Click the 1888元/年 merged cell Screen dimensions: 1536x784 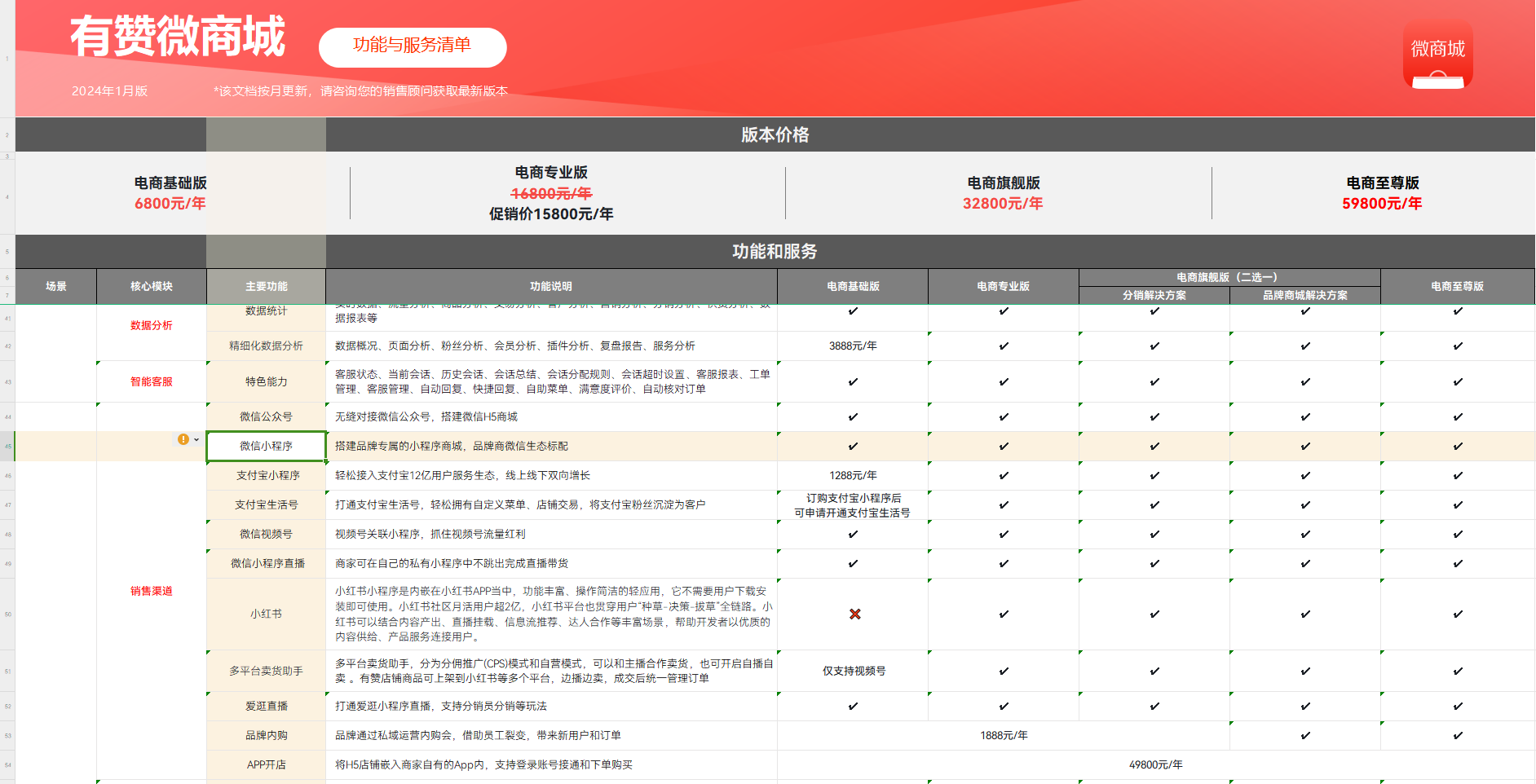[1004, 735]
